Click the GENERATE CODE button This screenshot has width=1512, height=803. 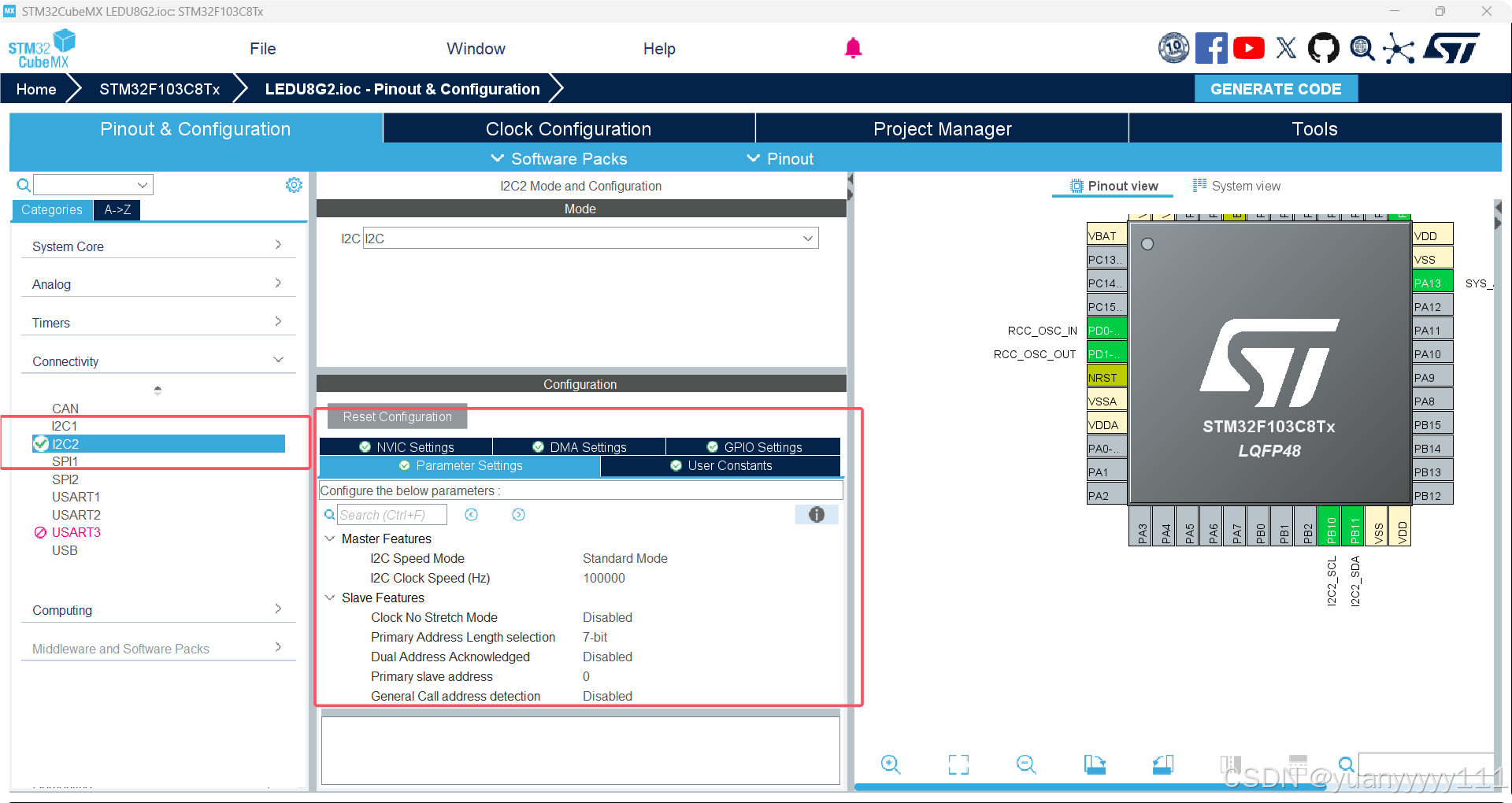(1276, 89)
